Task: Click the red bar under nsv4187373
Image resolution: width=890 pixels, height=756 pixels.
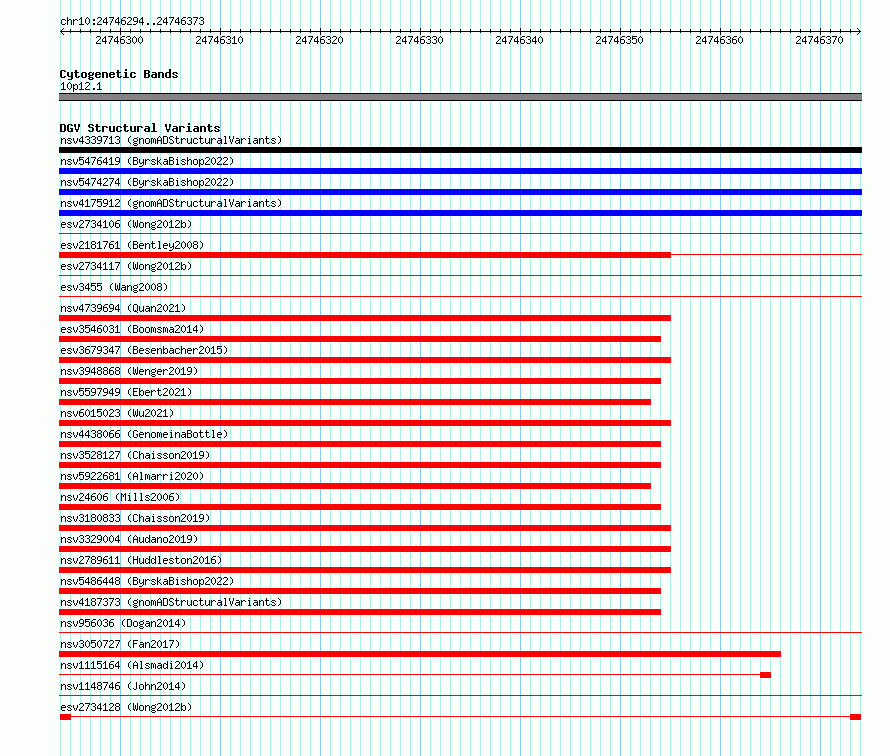Action: (360, 612)
